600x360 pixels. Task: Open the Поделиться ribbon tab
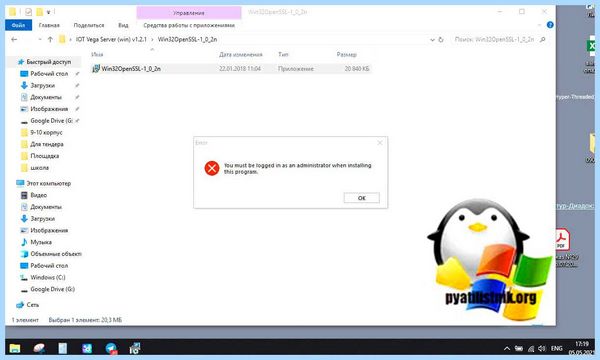click(x=89, y=25)
